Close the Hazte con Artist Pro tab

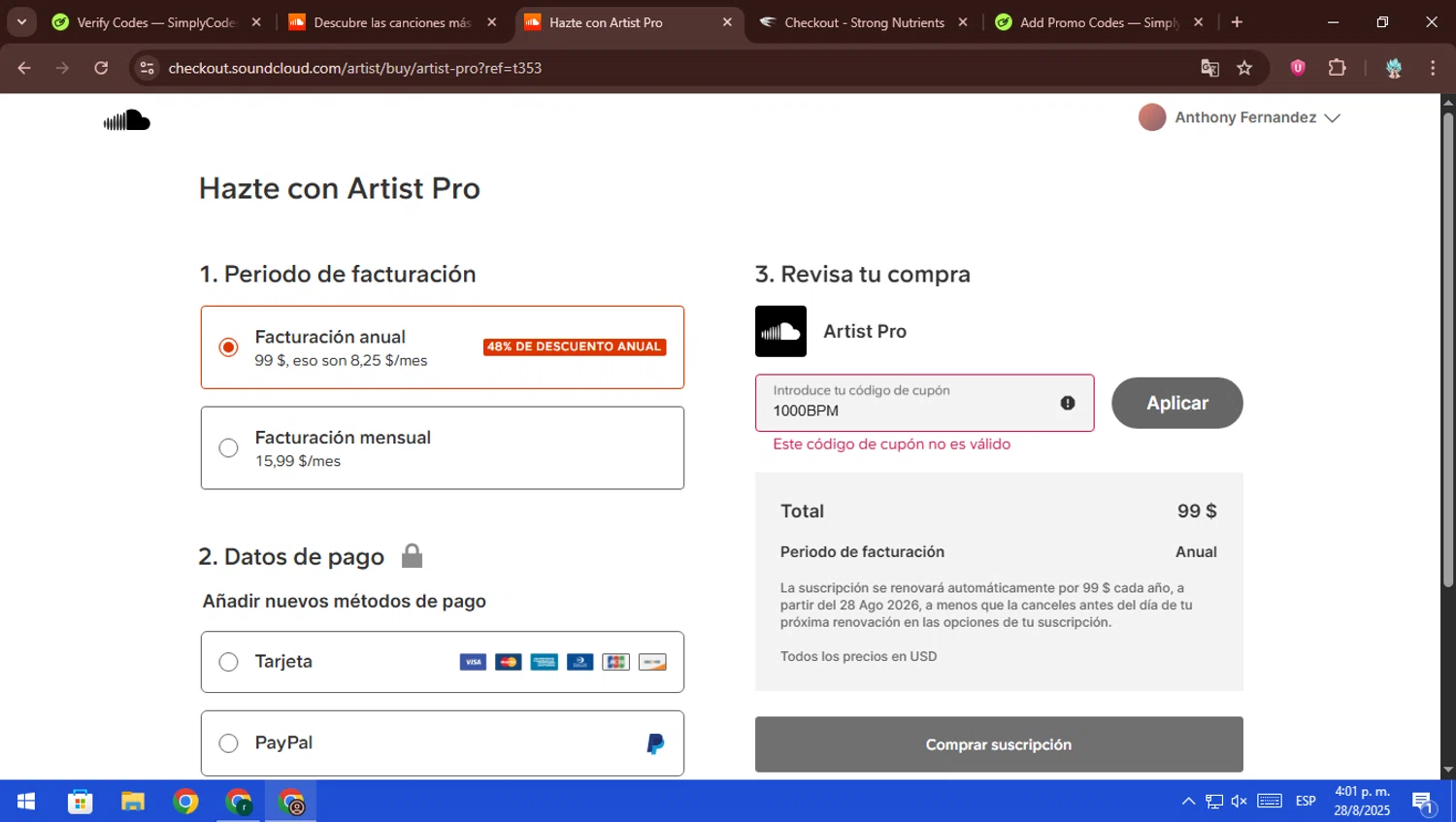point(727,22)
